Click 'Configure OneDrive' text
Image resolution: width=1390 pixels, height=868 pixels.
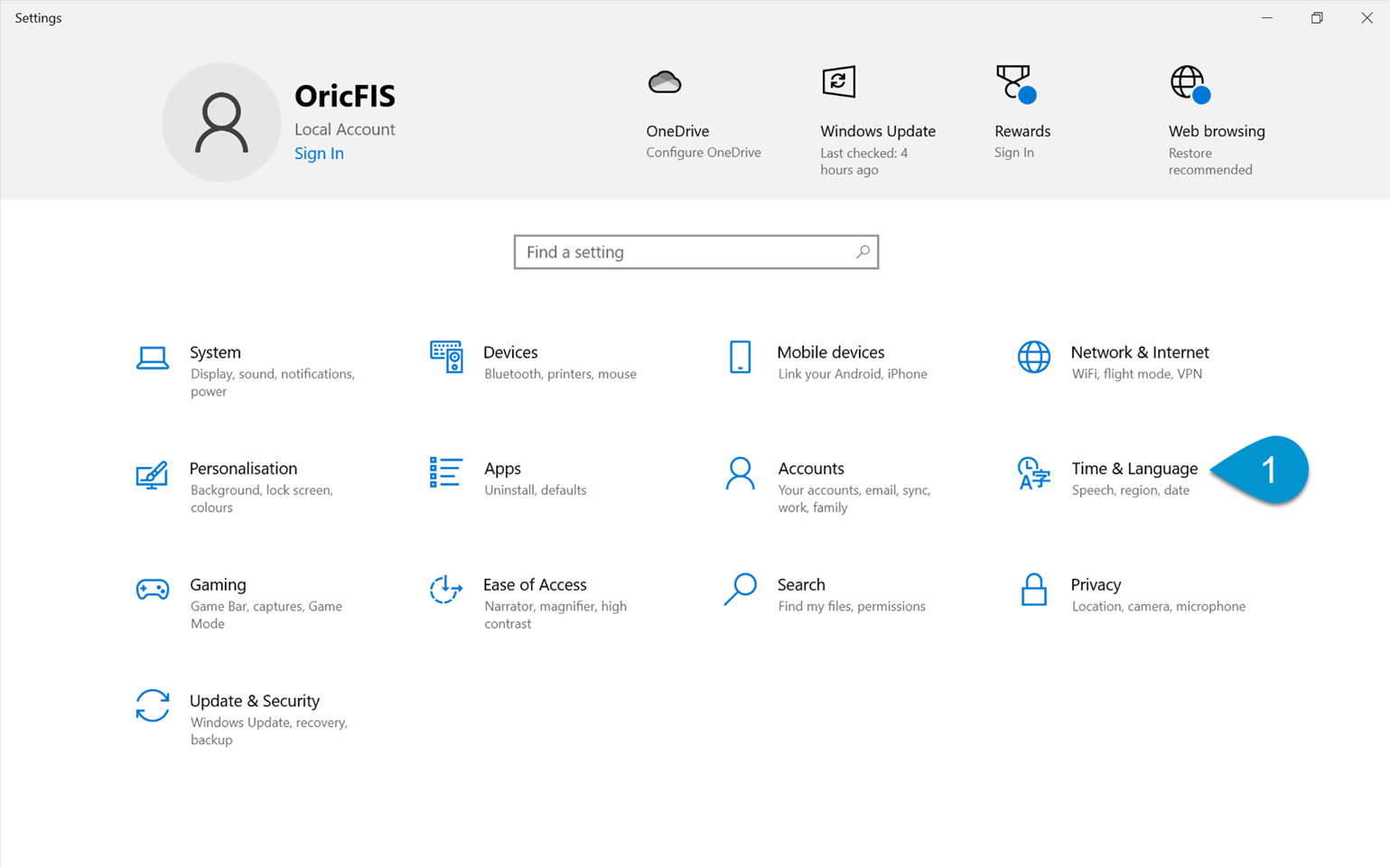[704, 153]
